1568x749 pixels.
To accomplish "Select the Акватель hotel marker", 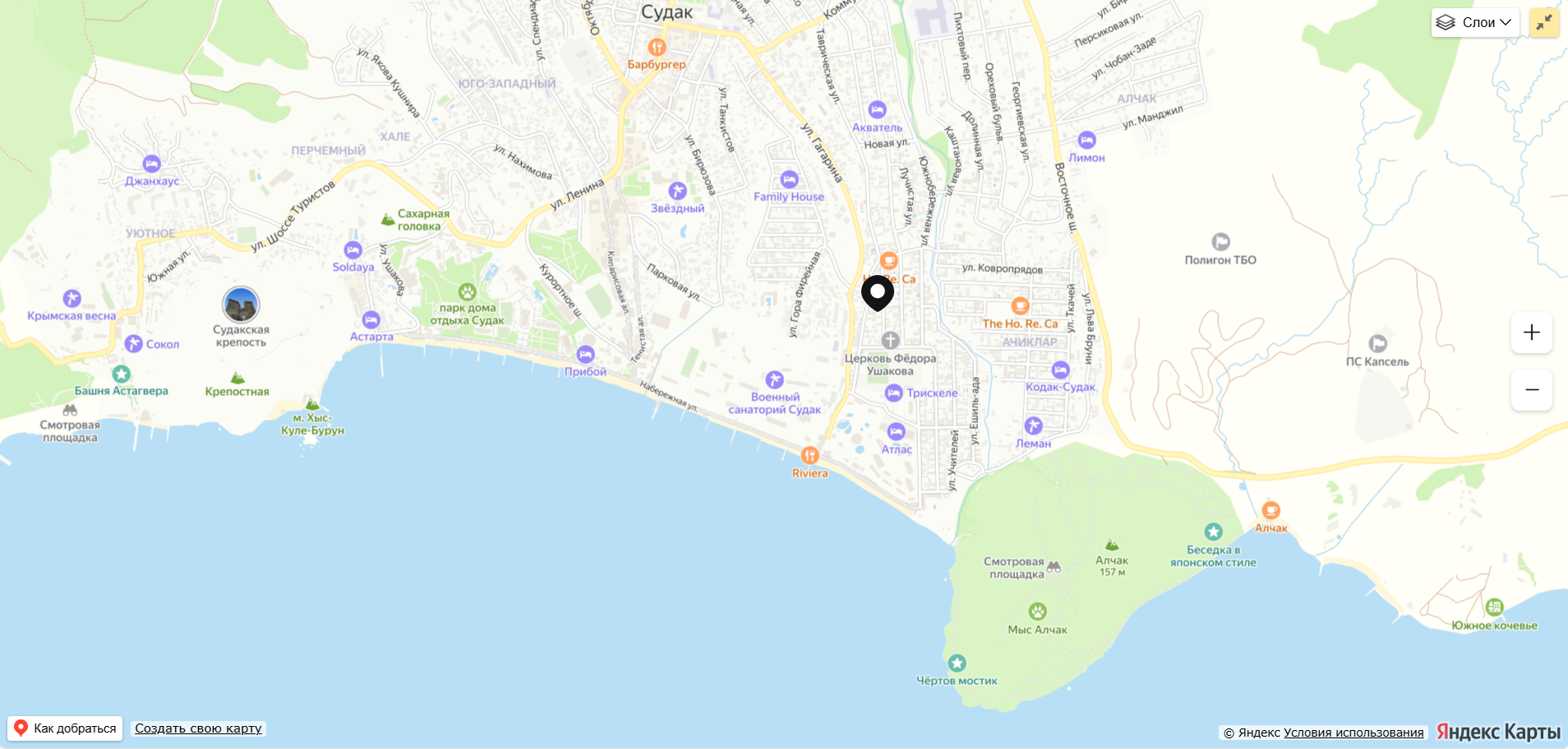I will [878, 109].
